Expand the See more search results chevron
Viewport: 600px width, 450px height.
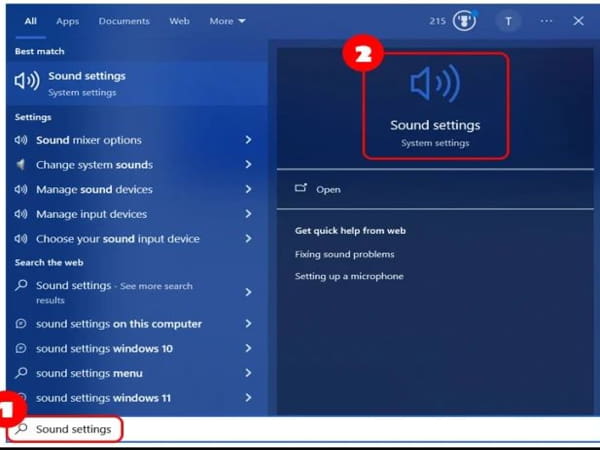[x=248, y=292]
